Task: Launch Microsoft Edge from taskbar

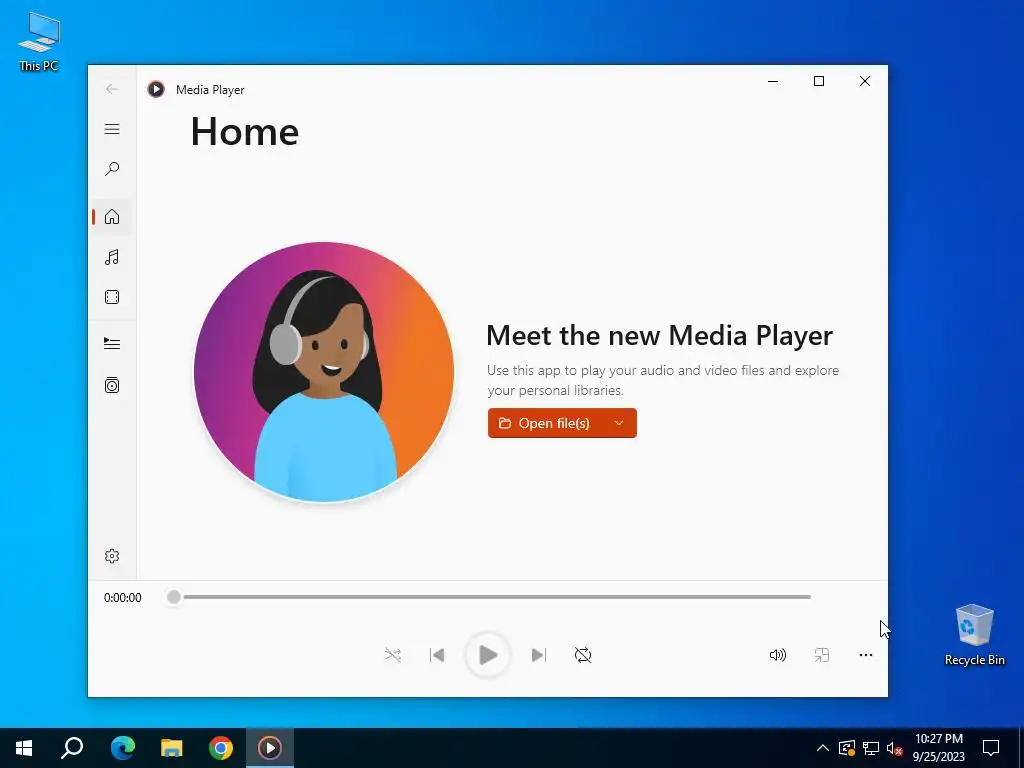Action: pos(122,748)
